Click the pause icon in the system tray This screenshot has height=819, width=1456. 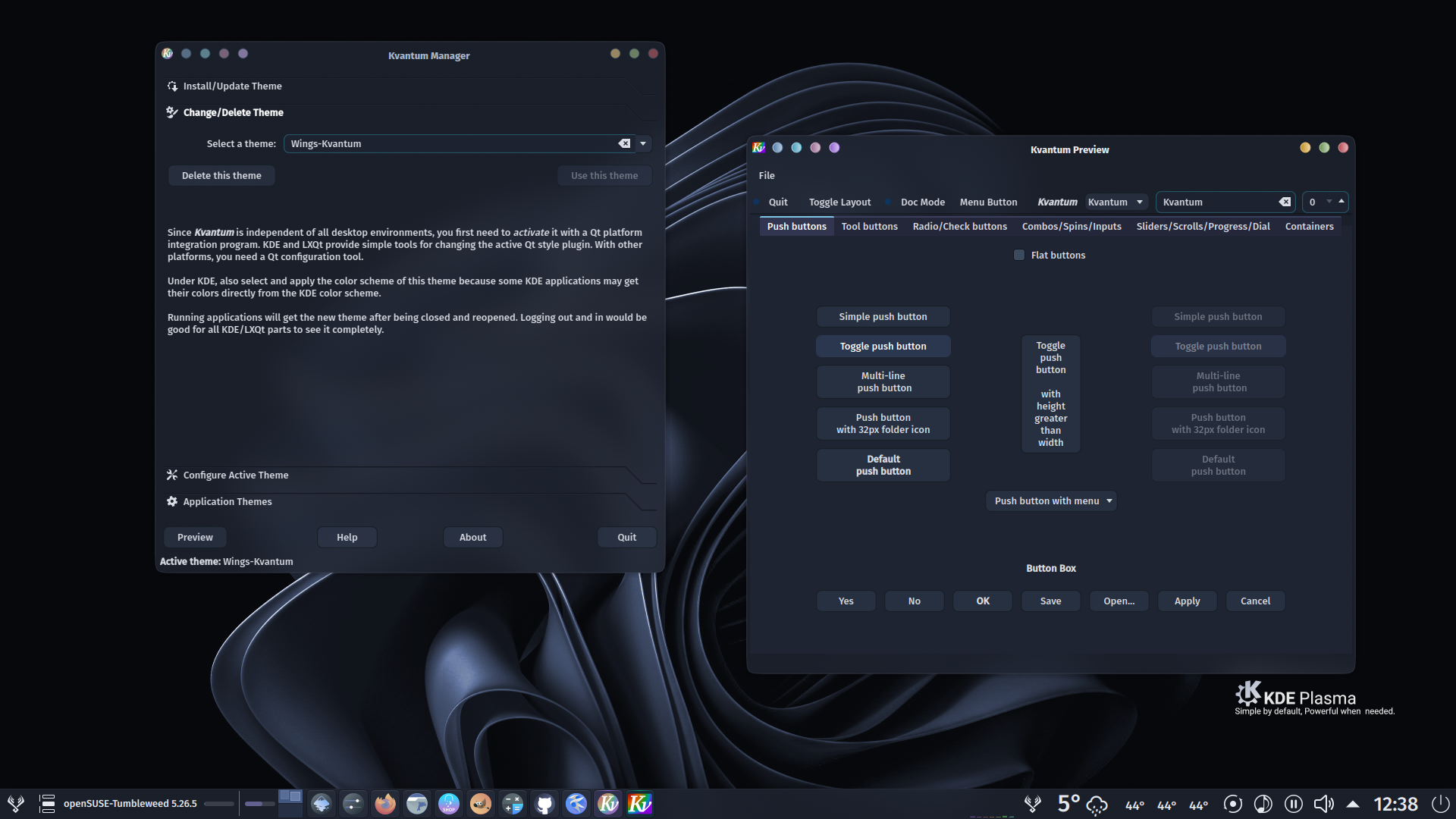pyautogui.click(x=1294, y=804)
